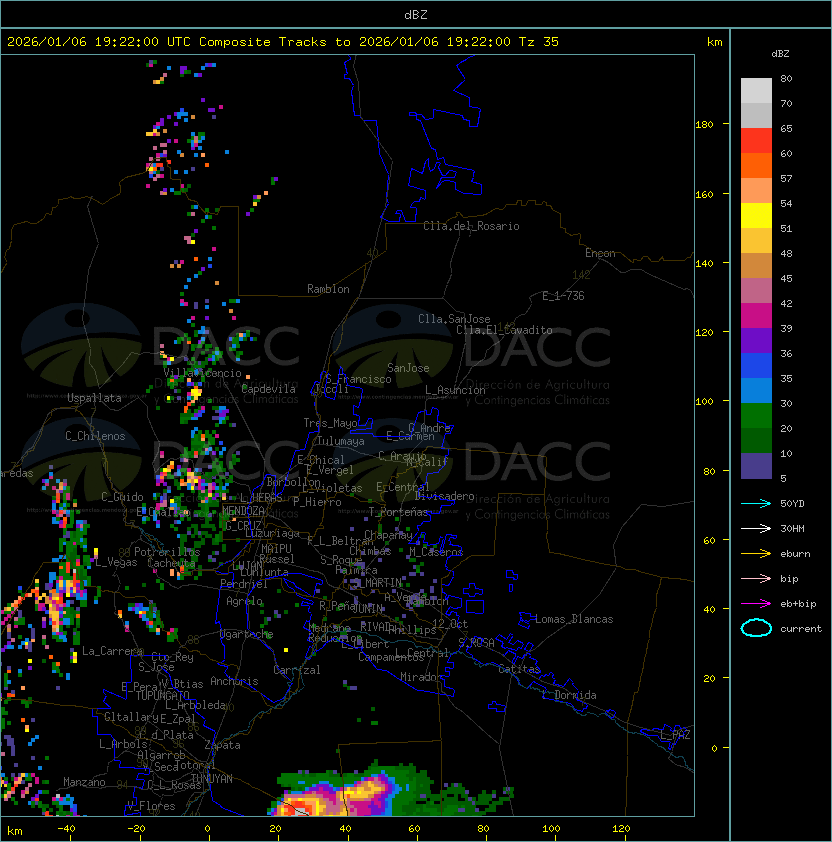Screen dimensions: 832x842
Task: Select the 'Clla.SanJose' place label
Action: click(x=454, y=319)
